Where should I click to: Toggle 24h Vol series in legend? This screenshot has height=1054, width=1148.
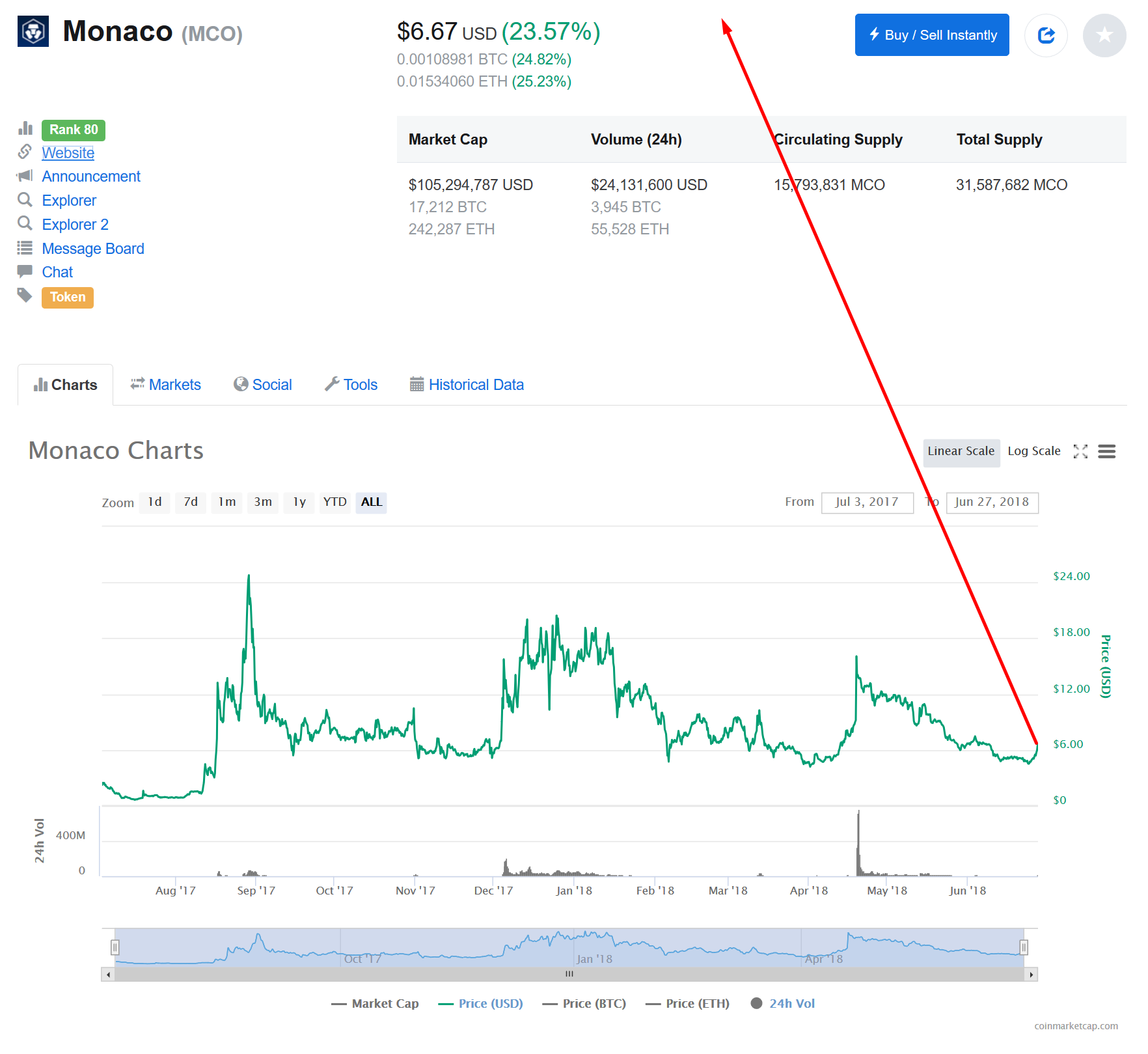click(x=782, y=1004)
